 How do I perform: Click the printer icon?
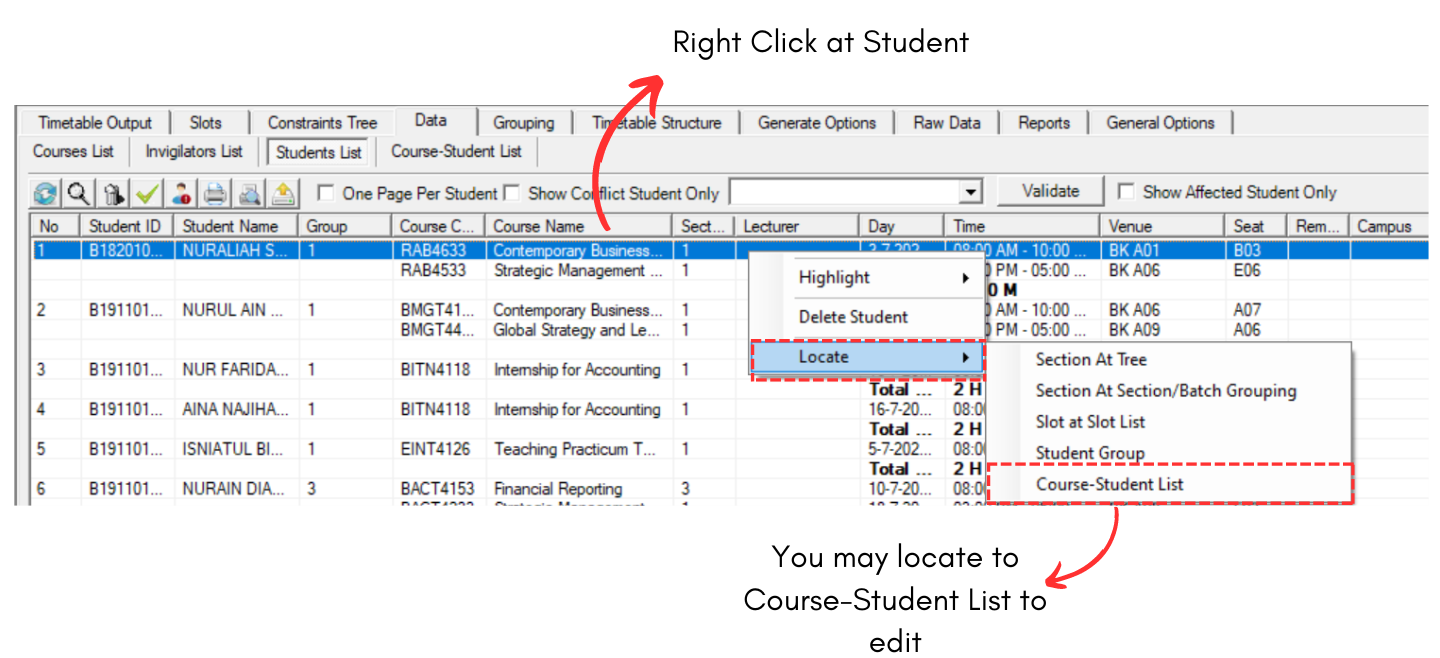tap(216, 193)
